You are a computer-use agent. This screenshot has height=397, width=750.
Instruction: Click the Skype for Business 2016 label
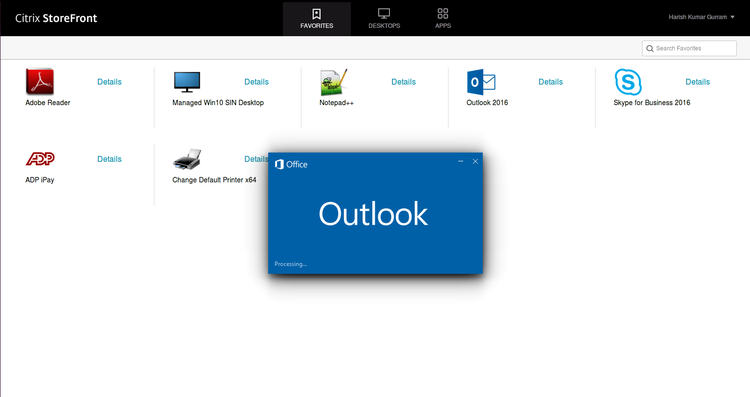pyautogui.click(x=652, y=102)
